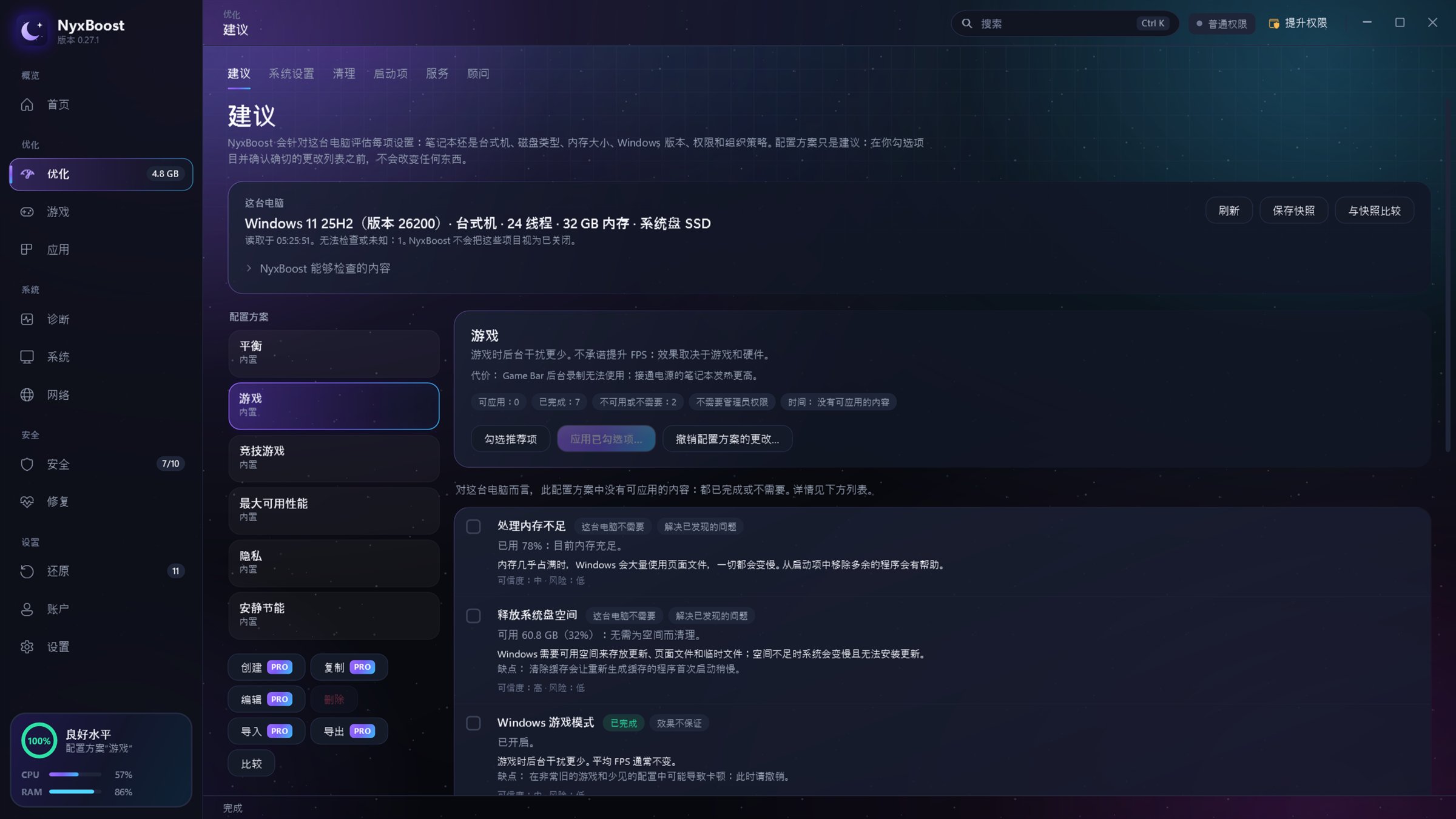Viewport: 1456px width, 819px height.
Task: Click the 与快照比较 button
Action: click(1374, 211)
